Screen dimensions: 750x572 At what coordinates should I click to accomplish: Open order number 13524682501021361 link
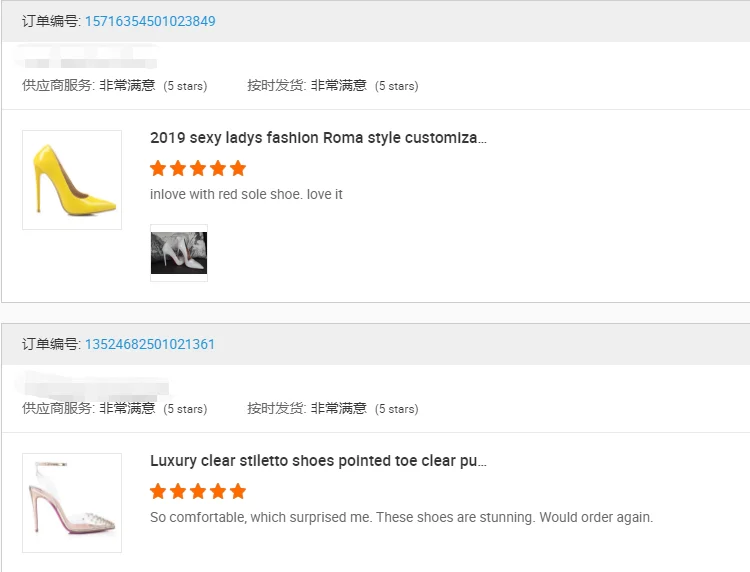click(150, 344)
